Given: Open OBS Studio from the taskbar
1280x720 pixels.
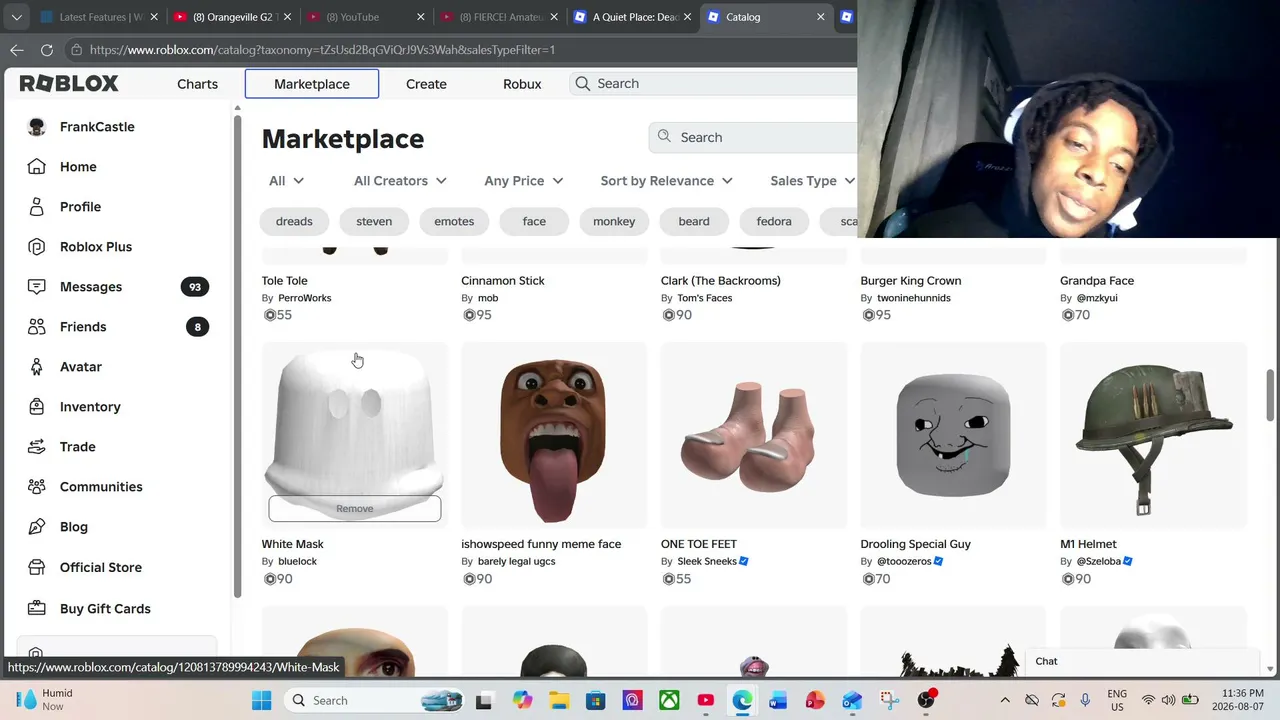Looking at the screenshot, I should pos(926,700).
